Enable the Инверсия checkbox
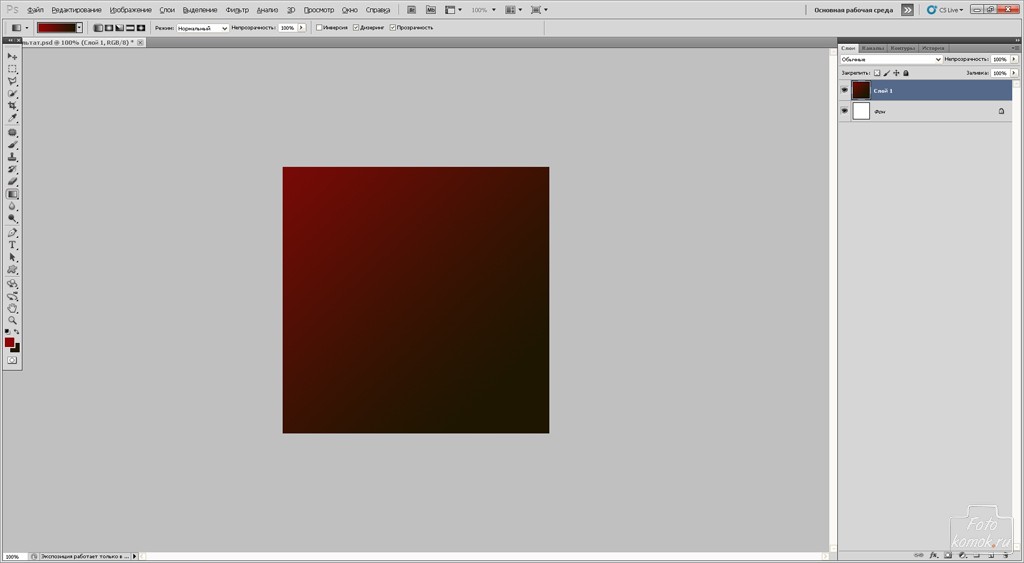Screen dimensions: 1024x563 click(319, 28)
